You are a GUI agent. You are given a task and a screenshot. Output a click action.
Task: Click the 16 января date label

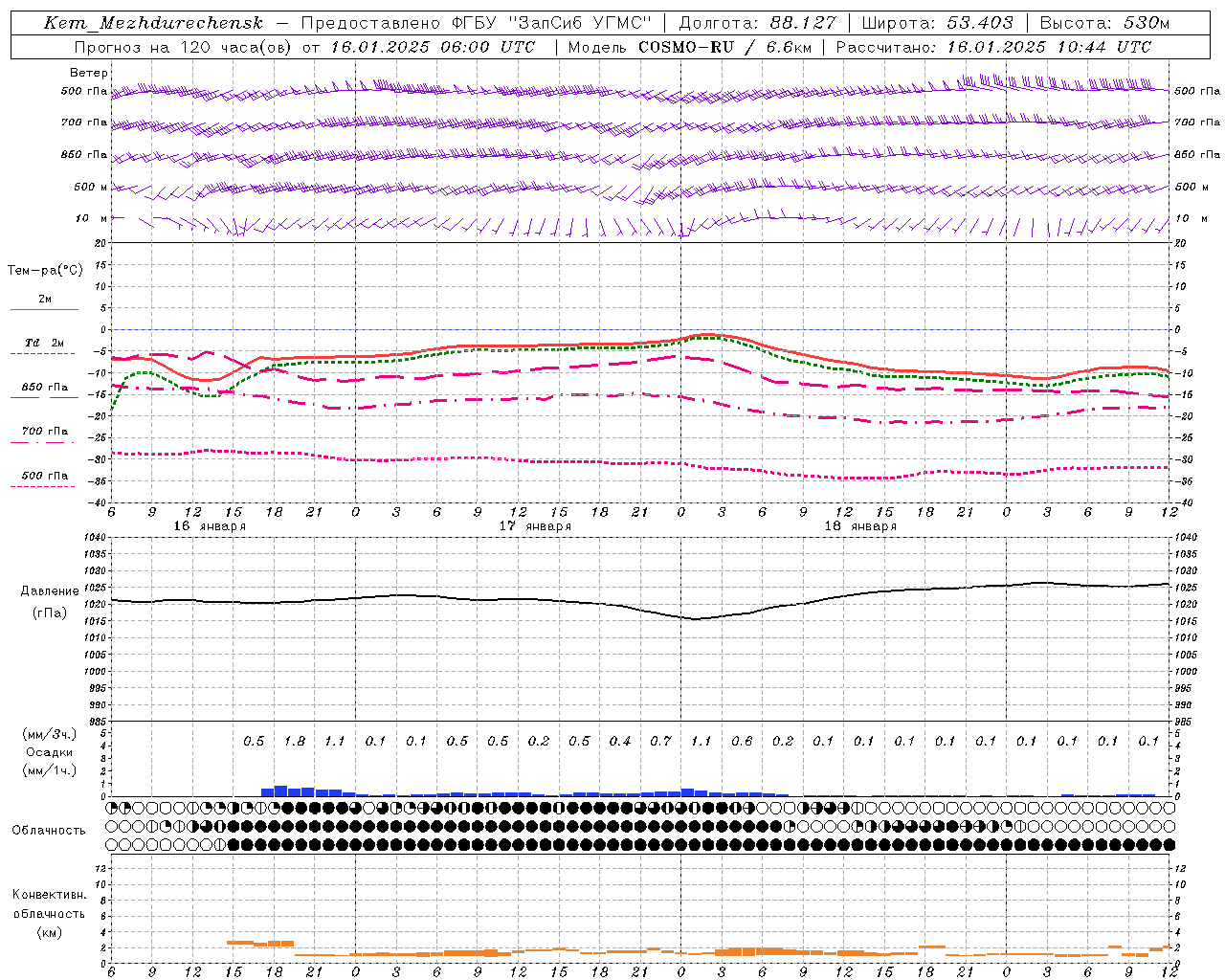click(x=210, y=526)
